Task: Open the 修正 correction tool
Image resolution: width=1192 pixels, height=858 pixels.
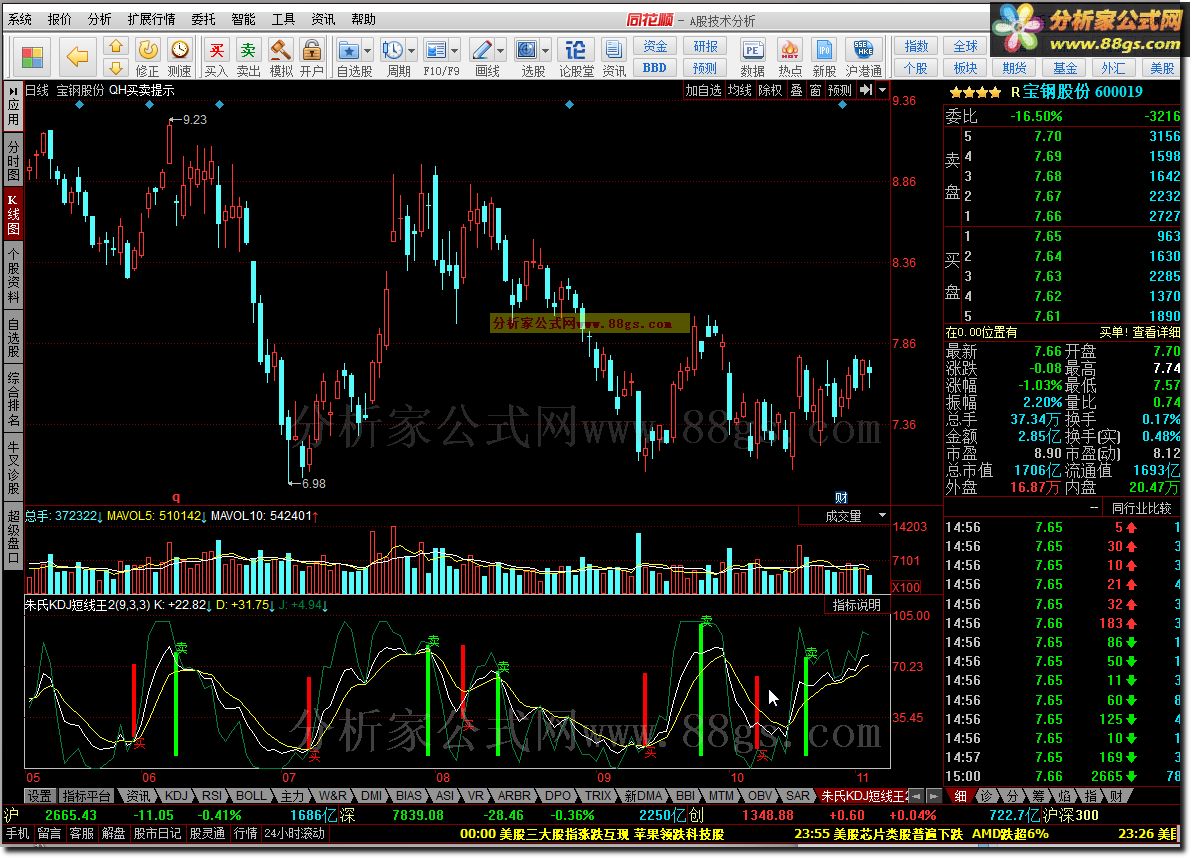Action: pos(147,58)
